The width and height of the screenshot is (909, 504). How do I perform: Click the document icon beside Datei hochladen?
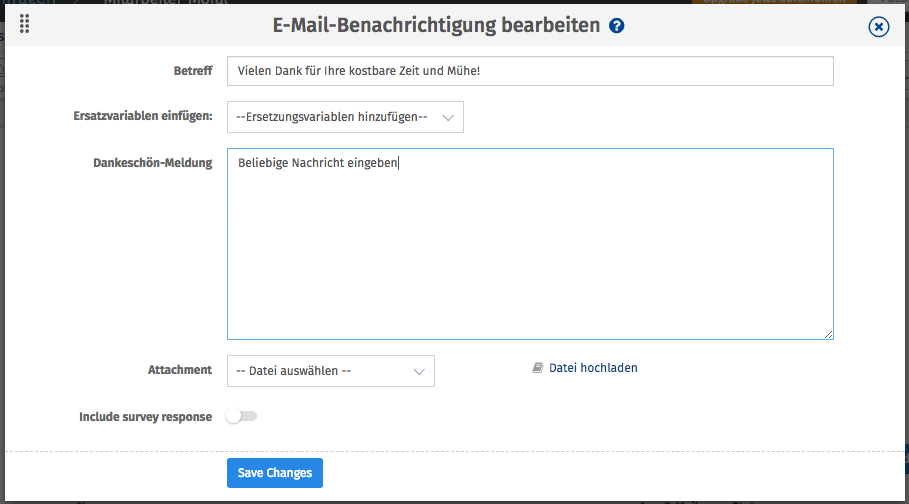point(537,368)
